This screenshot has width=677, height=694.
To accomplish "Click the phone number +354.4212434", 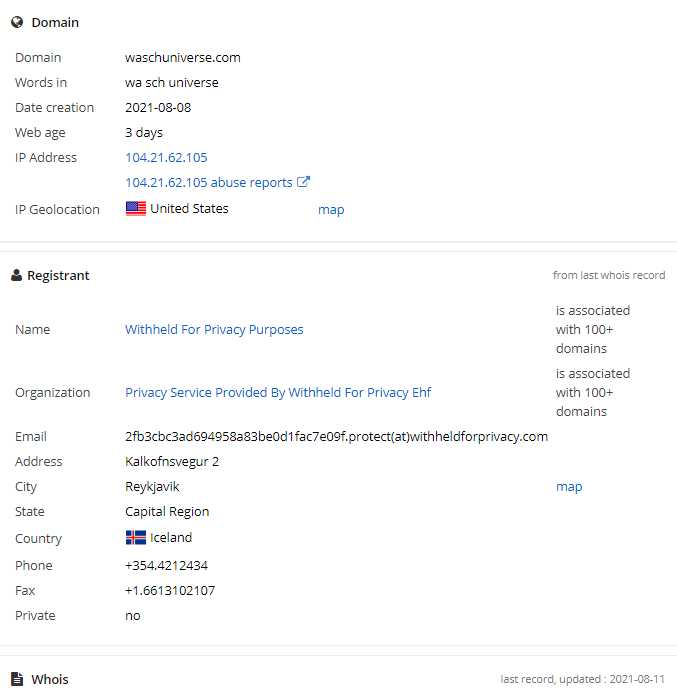I will click(166, 565).
